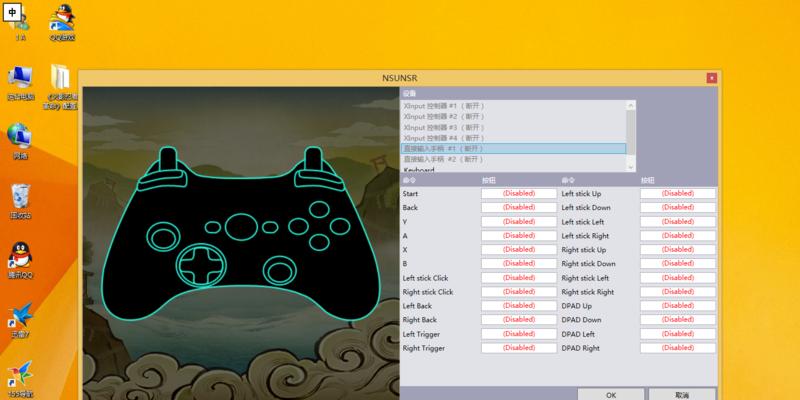This screenshot has height=400, width=800.
Task: Select Keyboard in the device list
Action: point(513,169)
